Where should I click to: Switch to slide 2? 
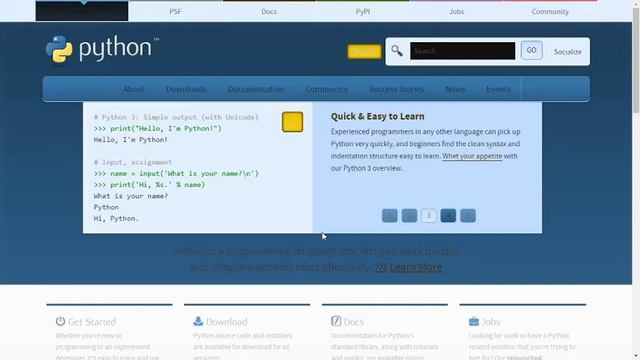[409, 216]
